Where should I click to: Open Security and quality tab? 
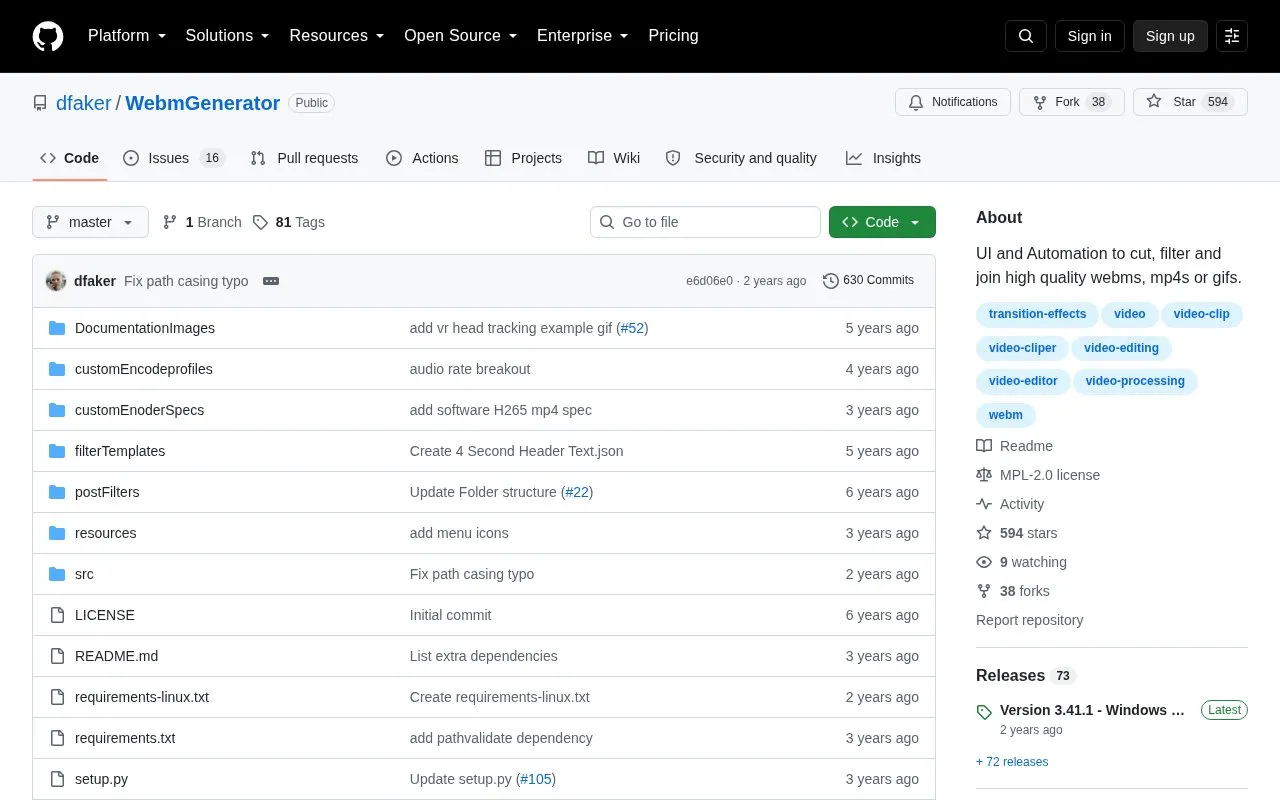[x=741, y=158]
